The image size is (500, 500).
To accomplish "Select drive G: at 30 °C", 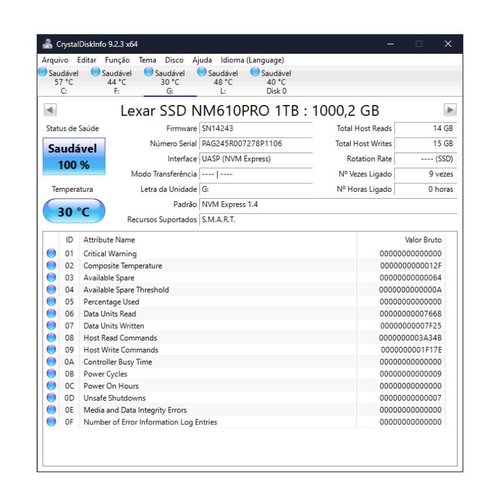I will click(170, 82).
